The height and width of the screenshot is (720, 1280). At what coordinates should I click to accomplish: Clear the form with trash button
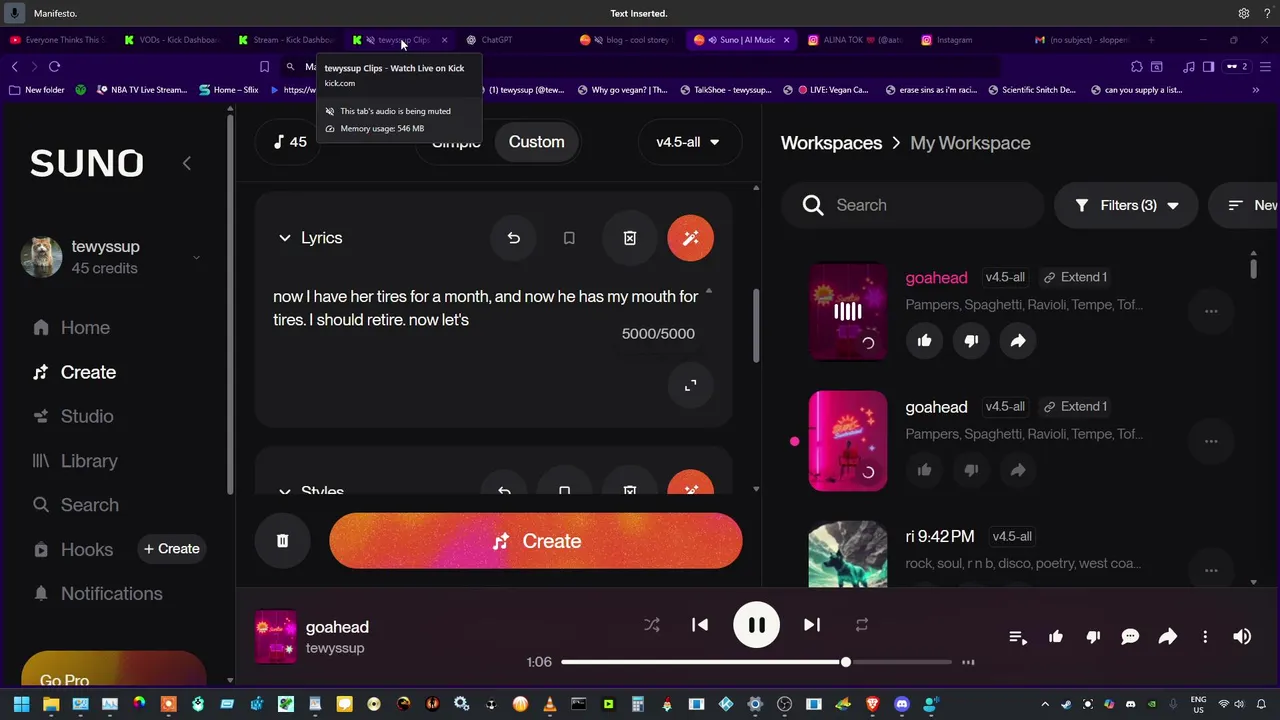pyautogui.click(x=282, y=541)
